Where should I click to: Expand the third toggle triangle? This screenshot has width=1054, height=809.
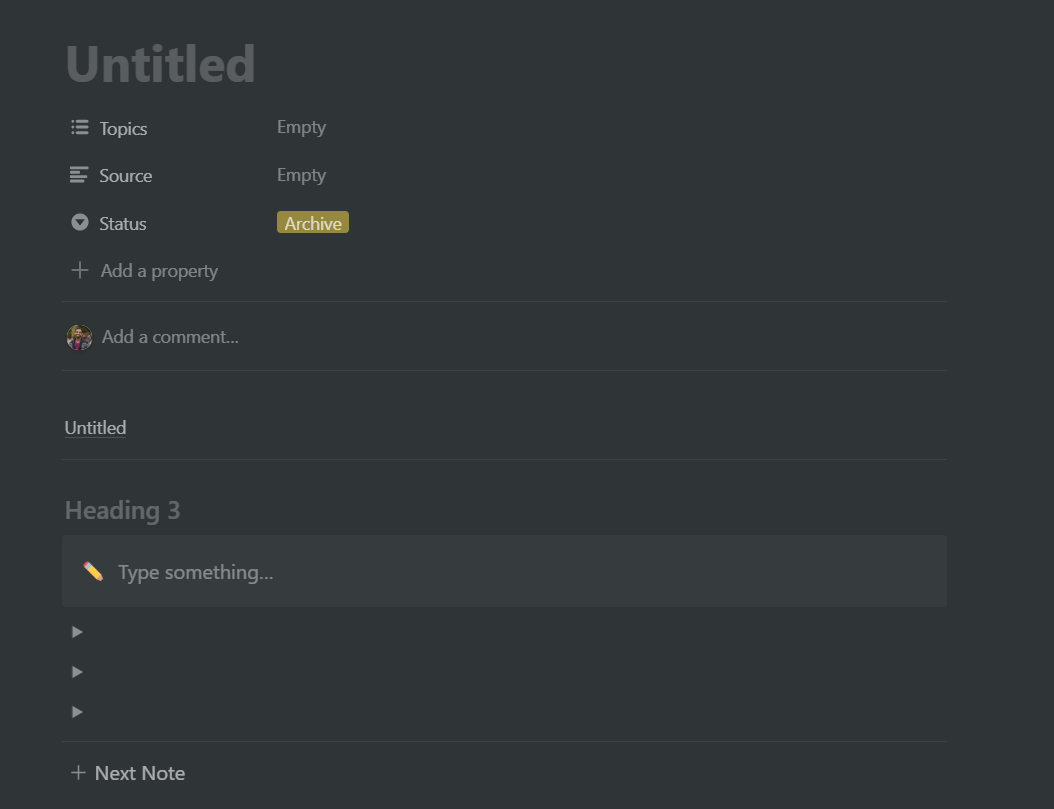(77, 712)
